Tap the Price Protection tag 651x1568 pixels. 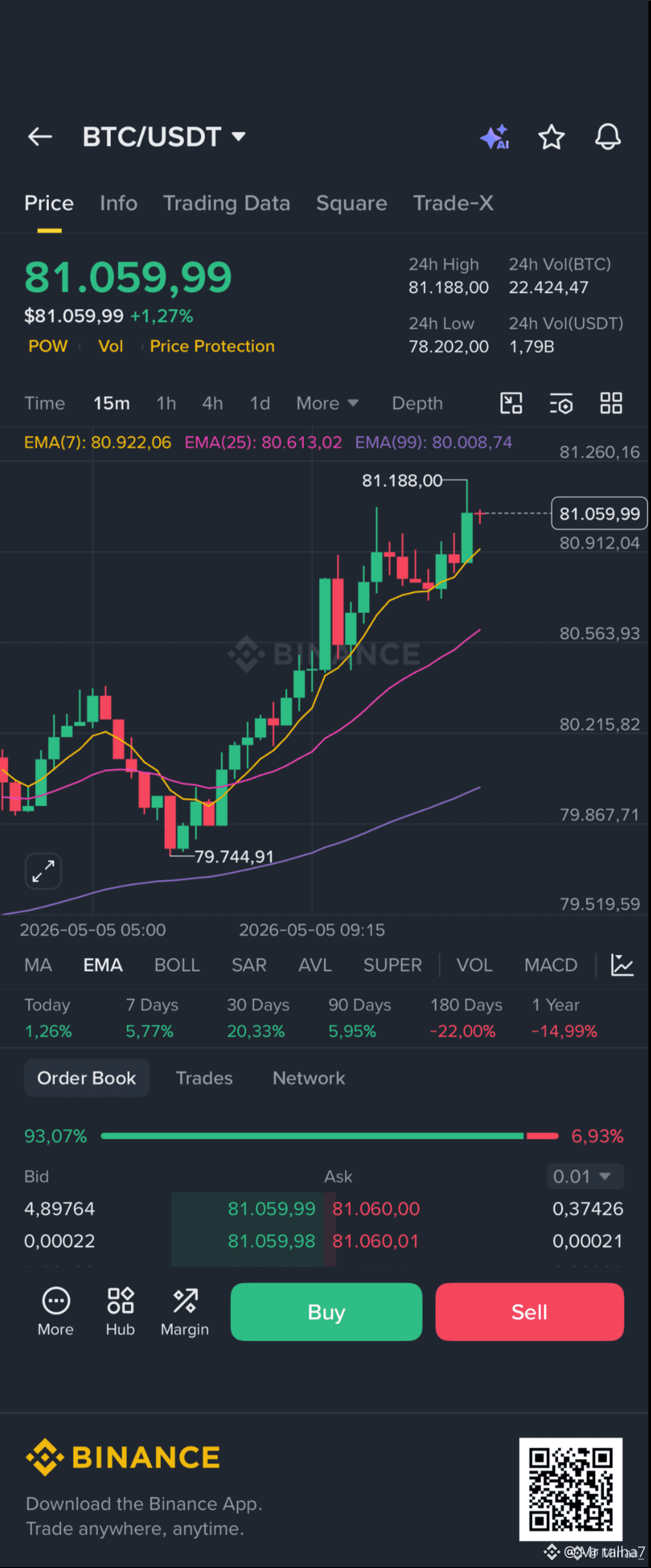click(x=212, y=346)
